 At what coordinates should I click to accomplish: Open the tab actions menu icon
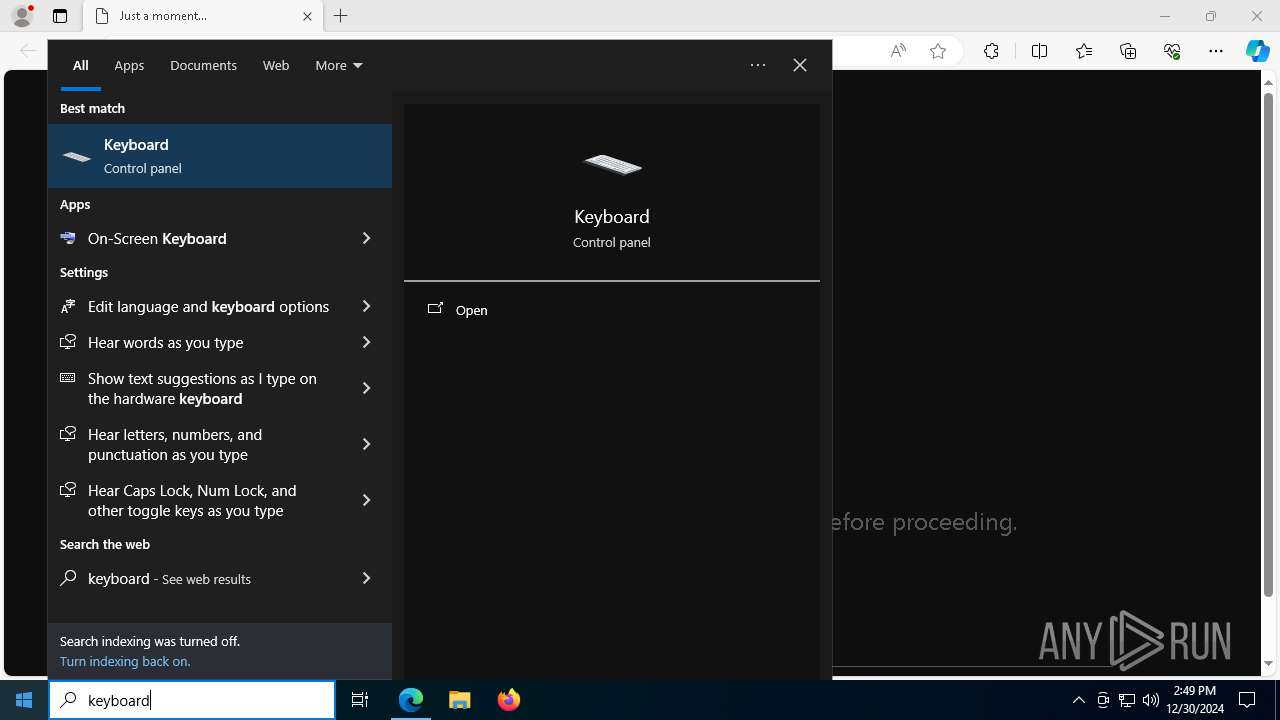60,16
